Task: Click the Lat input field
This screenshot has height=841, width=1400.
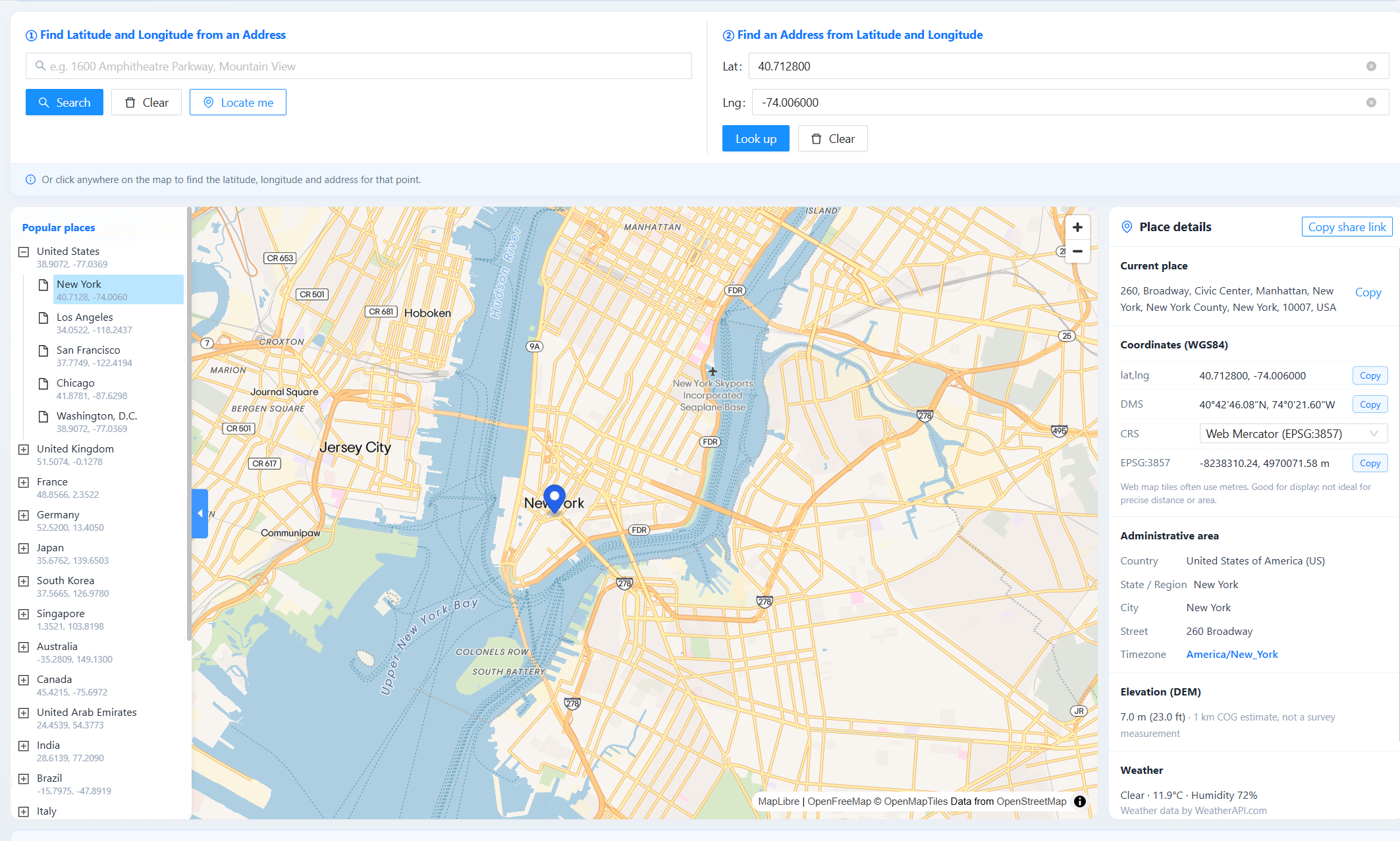Action: click(1070, 66)
